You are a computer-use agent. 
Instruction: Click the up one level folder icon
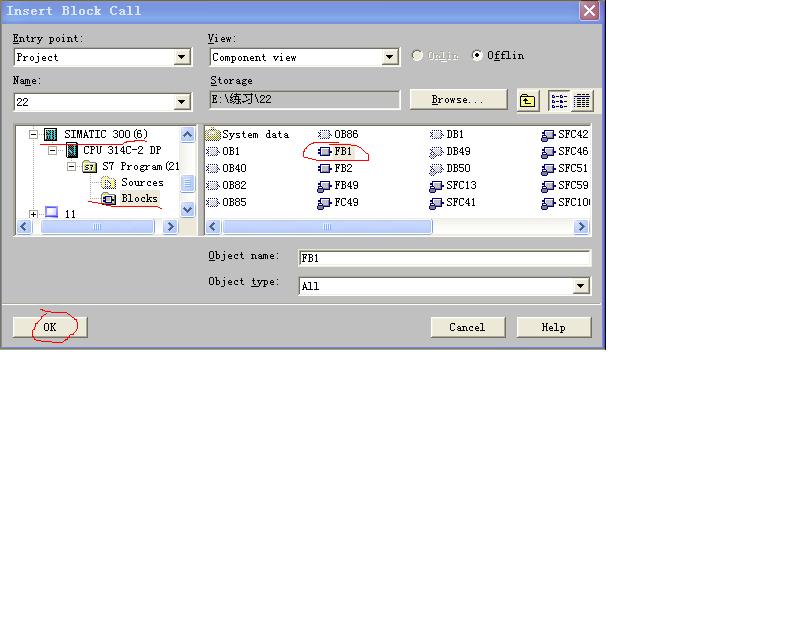coord(527,101)
